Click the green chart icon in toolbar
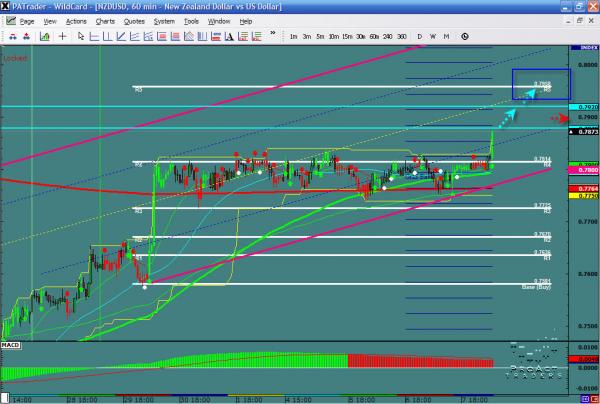600x404 pixels. click(45, 37)
